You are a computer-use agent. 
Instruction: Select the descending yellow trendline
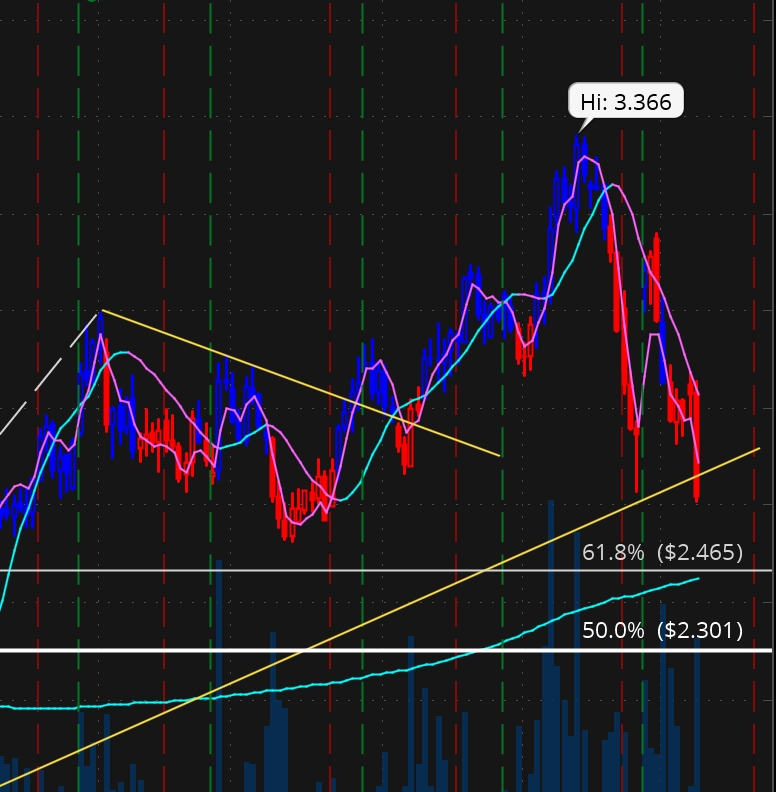300,382
